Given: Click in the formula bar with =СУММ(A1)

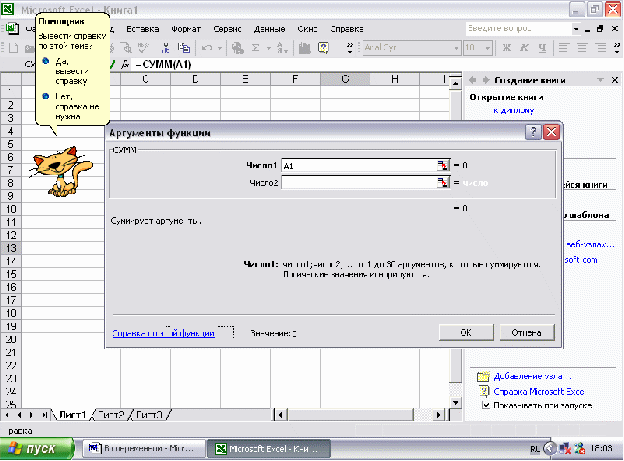Looking at the screenshot, I should pos(376,64).
